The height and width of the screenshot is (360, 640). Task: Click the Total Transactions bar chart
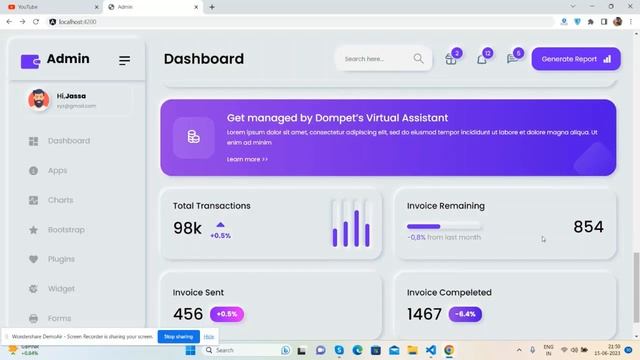(351, 223)
